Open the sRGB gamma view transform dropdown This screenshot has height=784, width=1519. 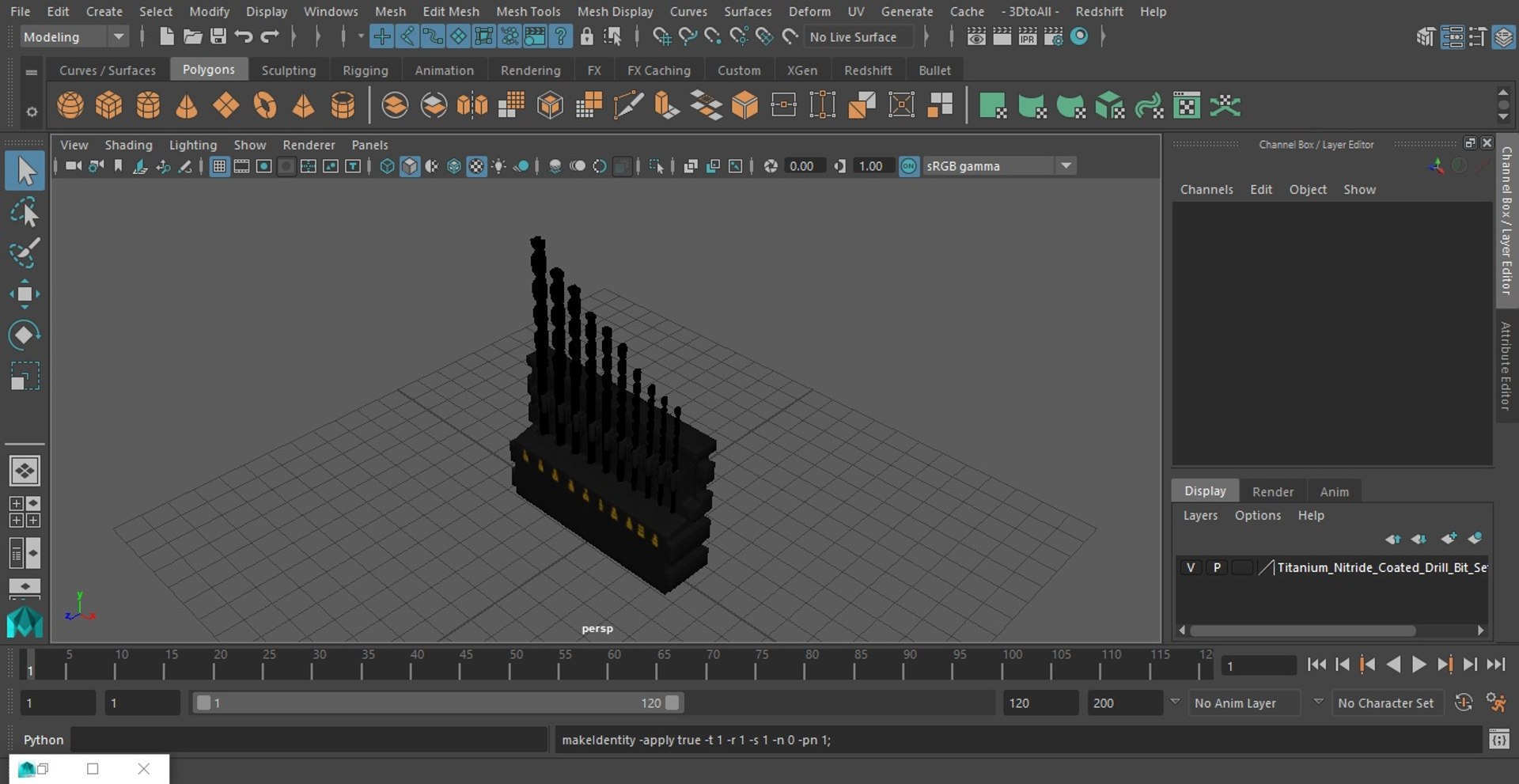tap(999, 166)
